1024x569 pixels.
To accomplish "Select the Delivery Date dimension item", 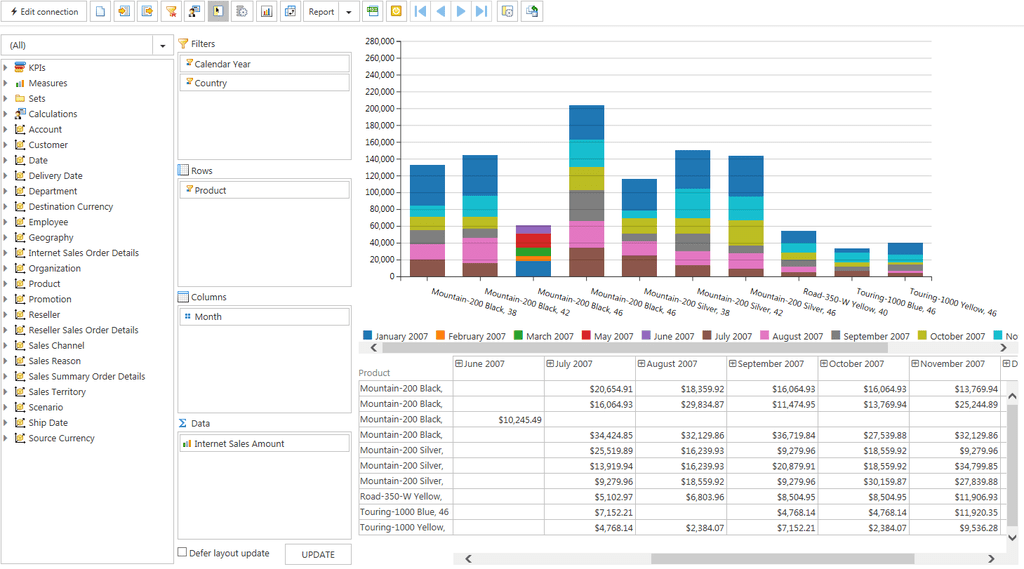I will click(x=56, y=176).
